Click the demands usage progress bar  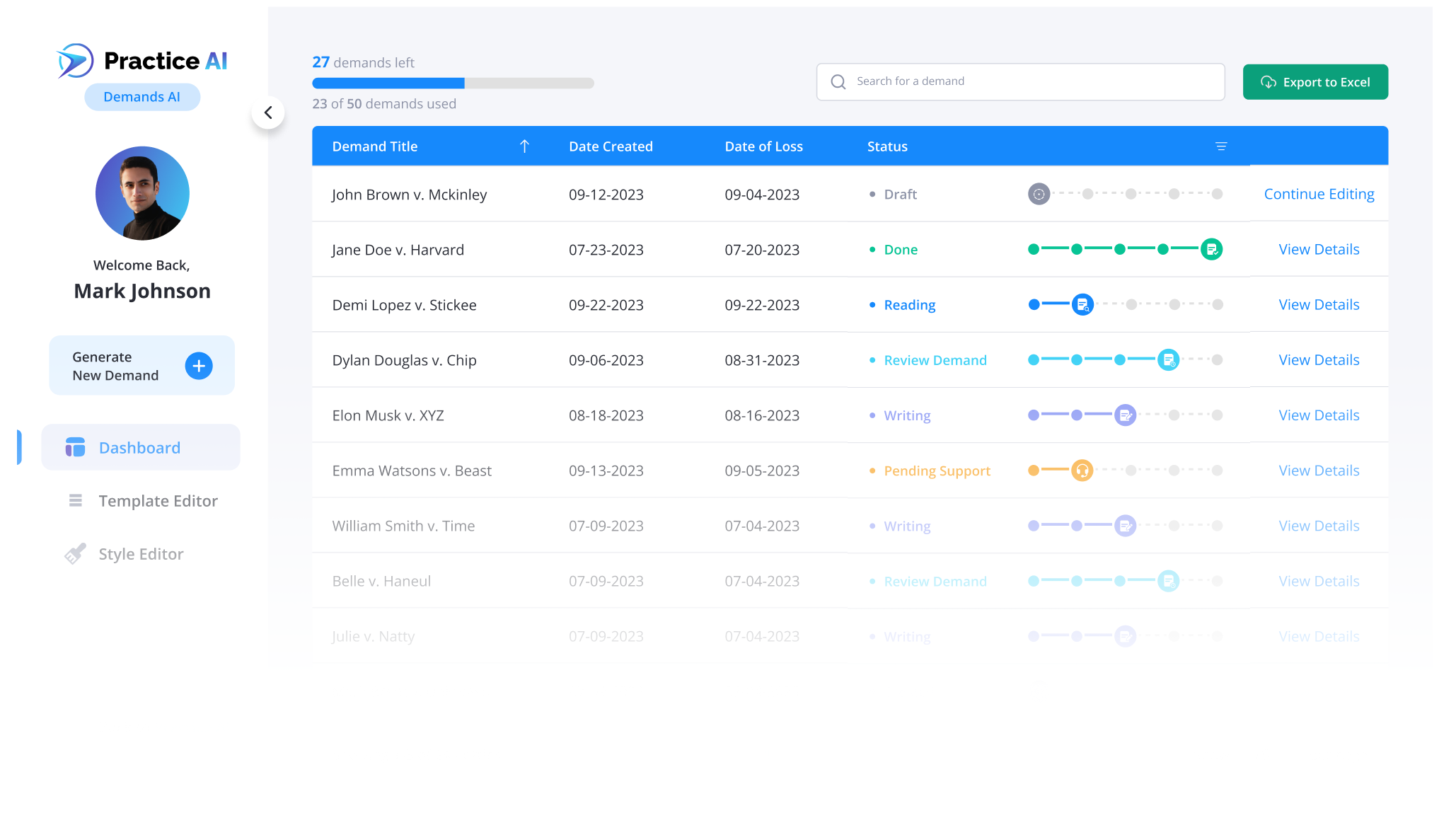452,83
